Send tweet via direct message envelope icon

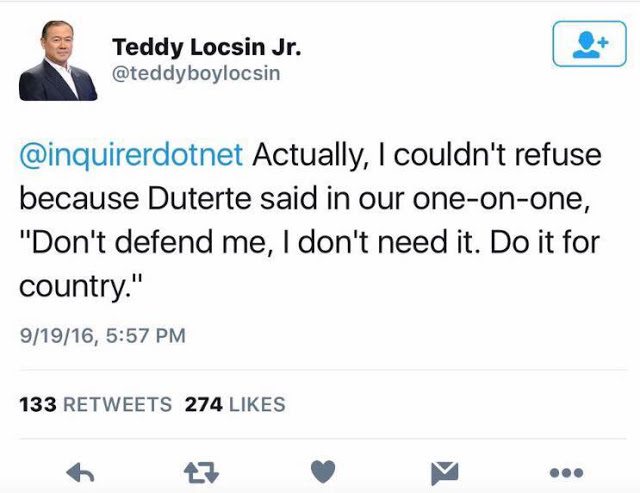(444, 473)
